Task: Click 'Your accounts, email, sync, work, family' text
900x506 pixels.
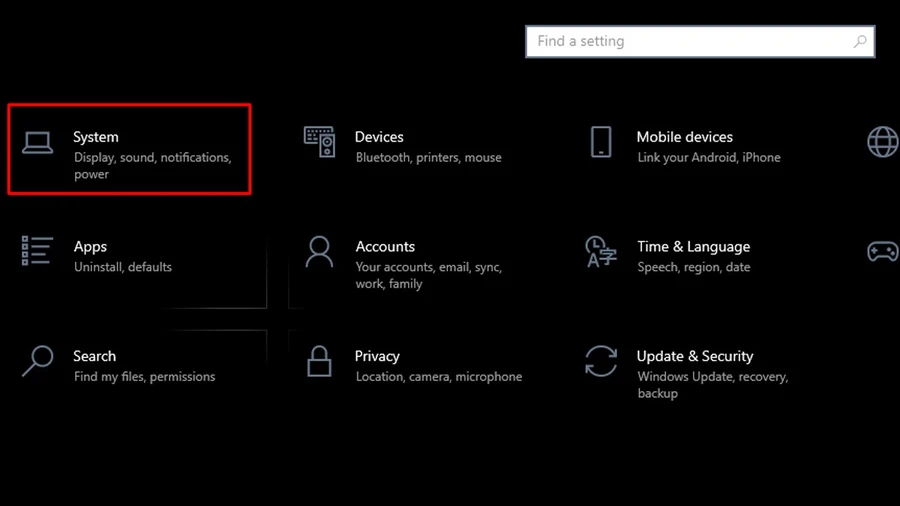Action: [429, 275]
